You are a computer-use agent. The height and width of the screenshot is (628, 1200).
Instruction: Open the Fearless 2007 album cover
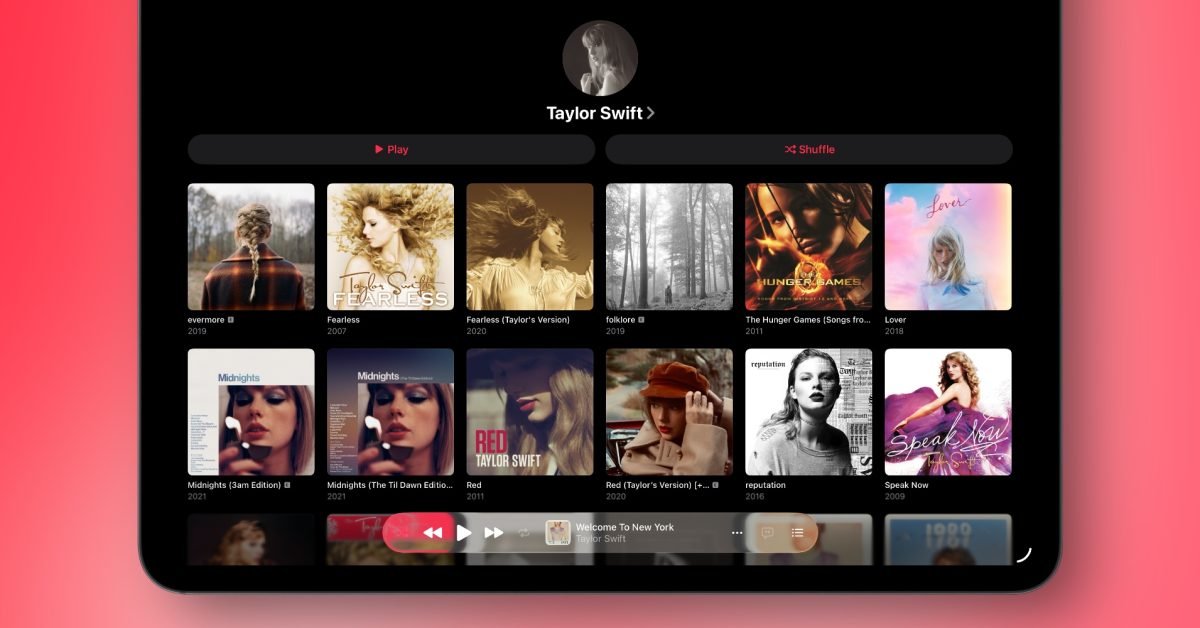coord(390,246)
